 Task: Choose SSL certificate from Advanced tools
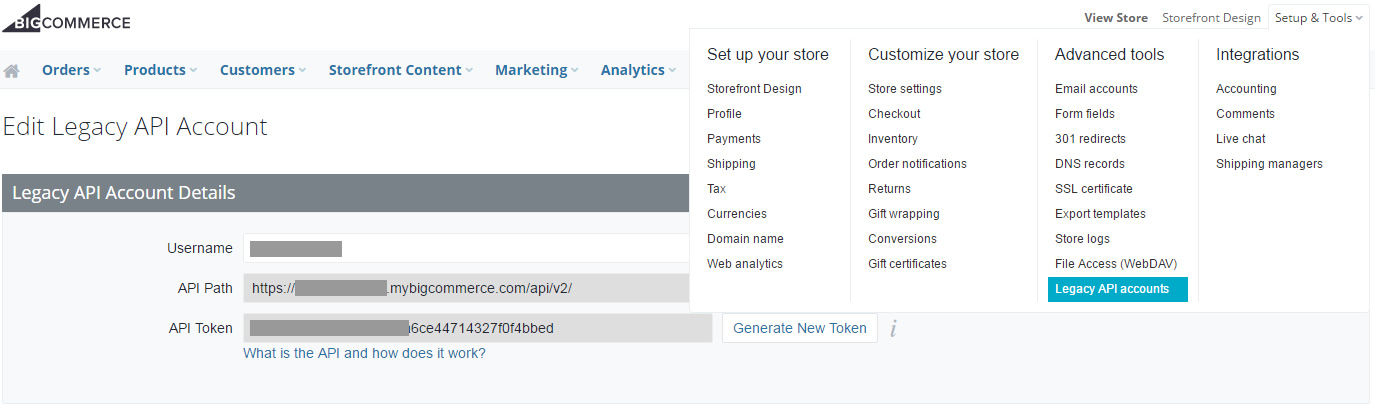tap(1093, 189)
